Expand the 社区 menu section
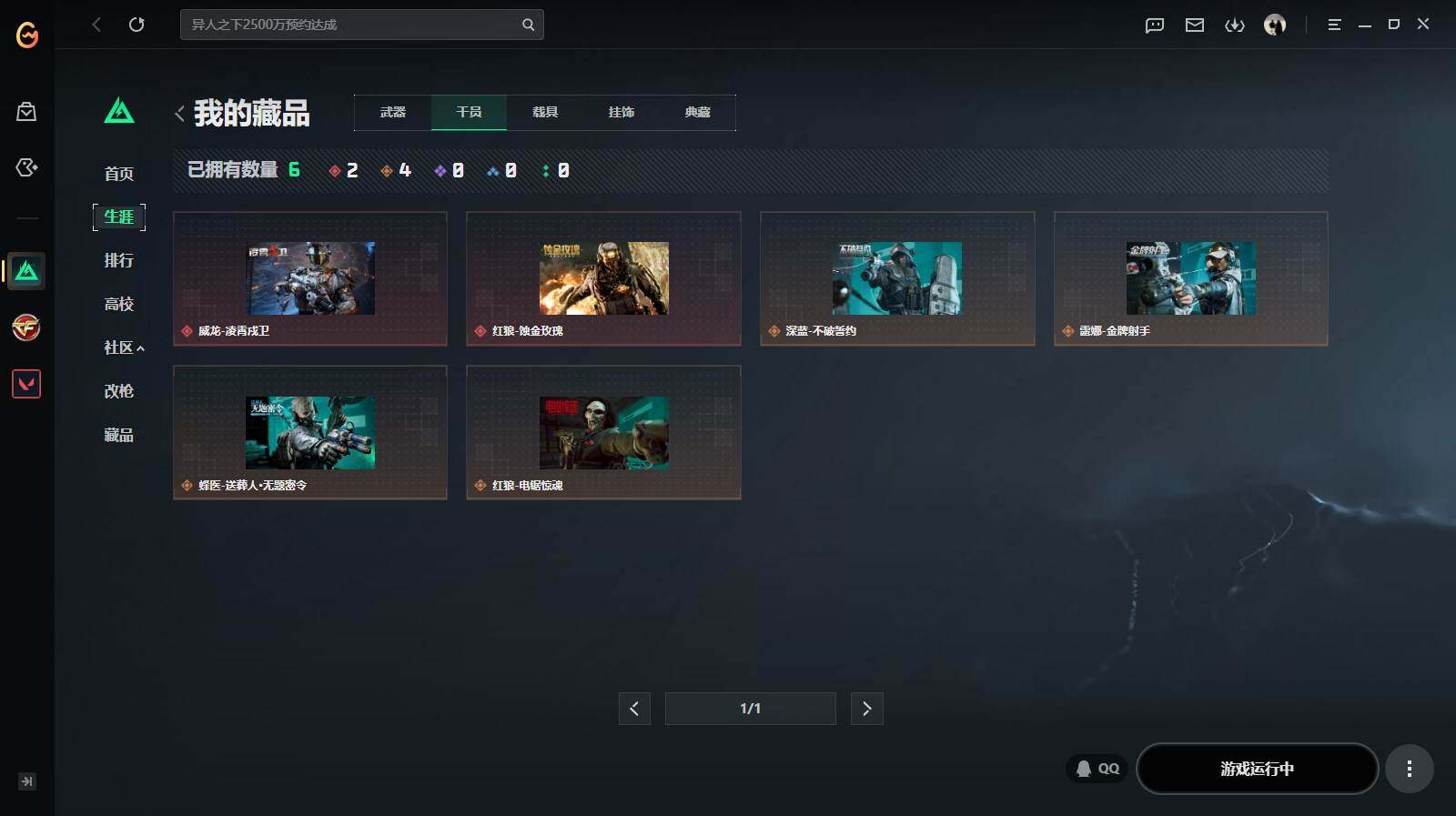The width and height of the screenshot is (1456, 816). pos(124,348)
